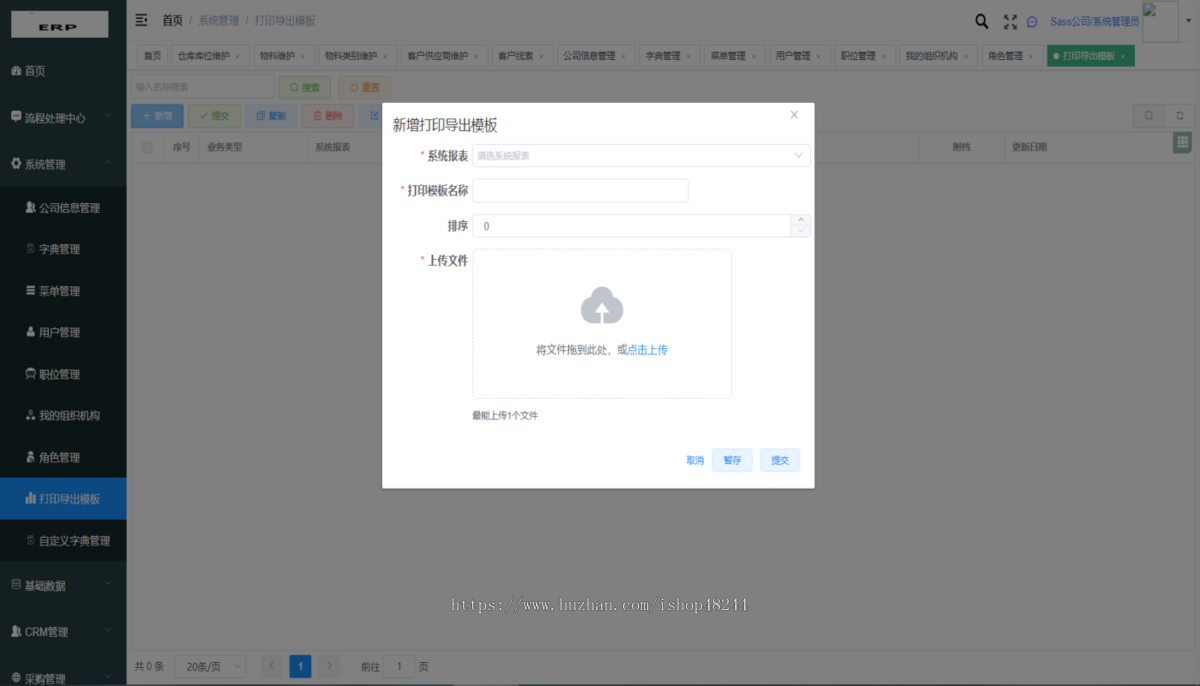
Task: Open 首页 in the left sidebar
Action: tap(63, 71)
